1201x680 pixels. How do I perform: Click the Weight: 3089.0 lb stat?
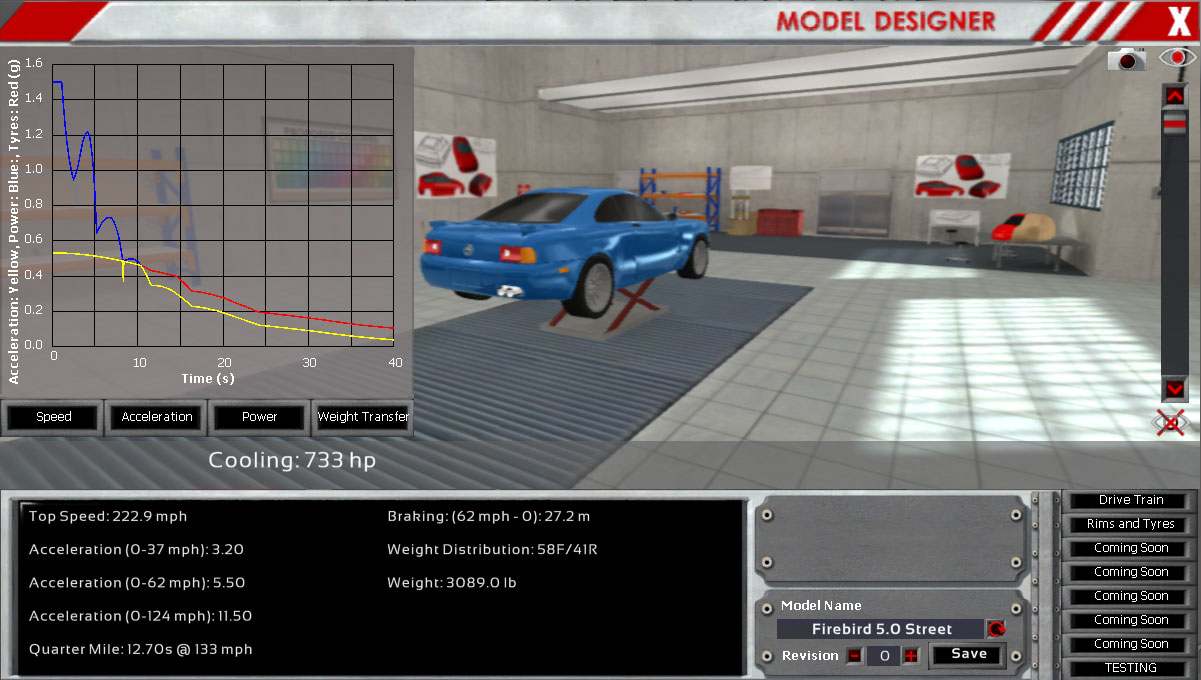pyautogui.click(x=452, y=583)
